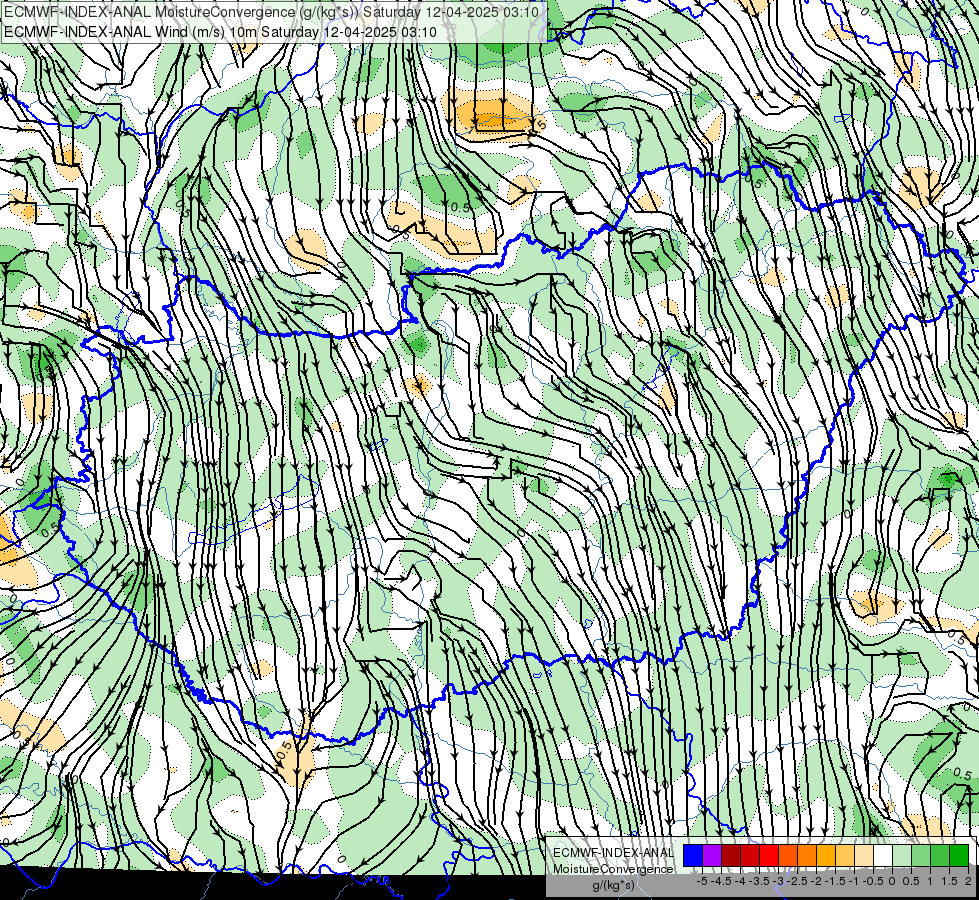Click the legend text MoistureConvergence

(x=613, y=869)
